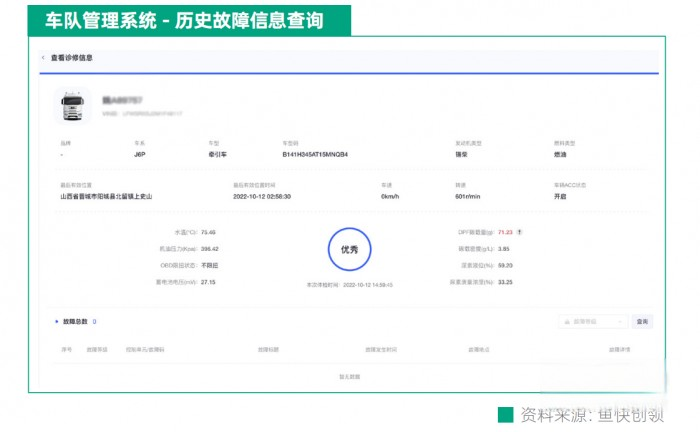The width and height of the screenshot is (700, 432).
Task: Select the 序号 column header
Action: click(67, 350)
